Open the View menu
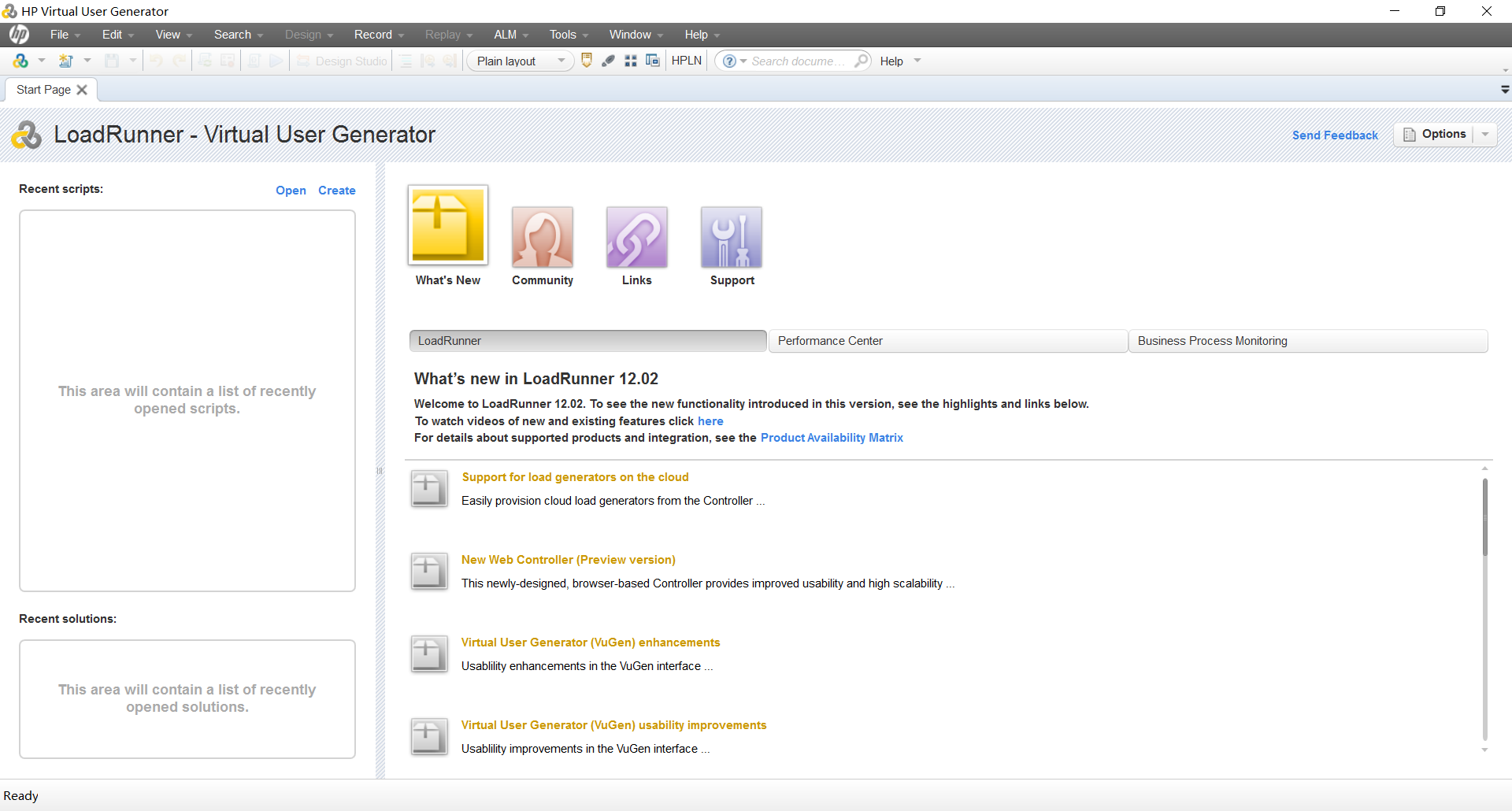Viewport: 1512px width, 811px height. [x=174, y=35]
